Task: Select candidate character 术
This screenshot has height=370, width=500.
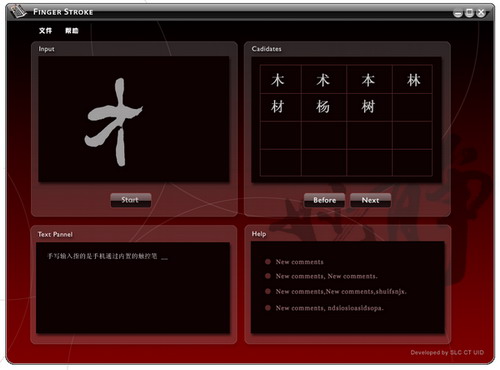Action: [x=323, y=80]
